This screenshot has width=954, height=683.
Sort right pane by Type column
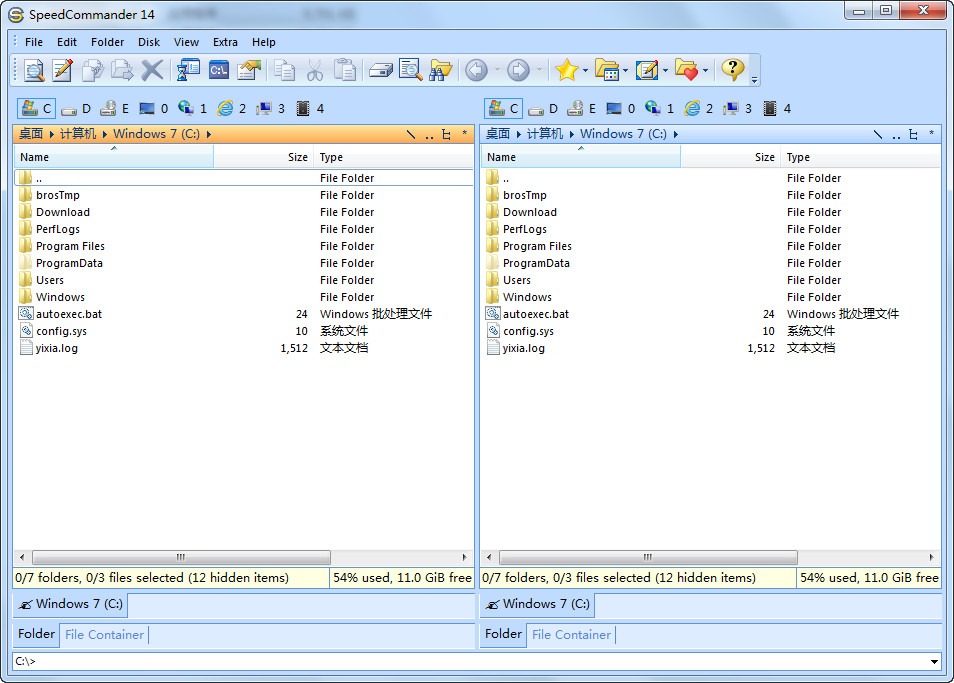click(x=860, y=158)
